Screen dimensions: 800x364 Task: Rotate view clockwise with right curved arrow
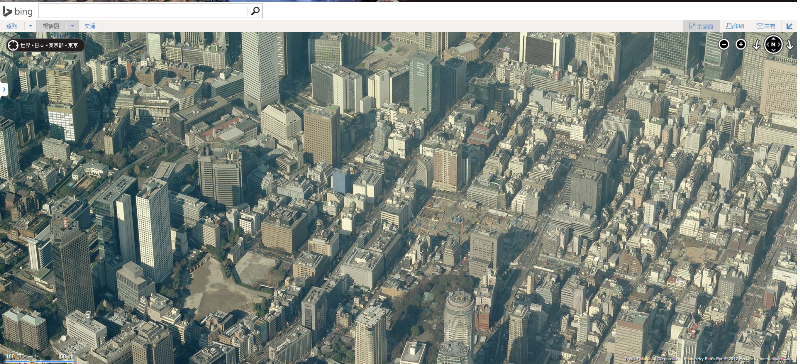click(x=790, y=45)
